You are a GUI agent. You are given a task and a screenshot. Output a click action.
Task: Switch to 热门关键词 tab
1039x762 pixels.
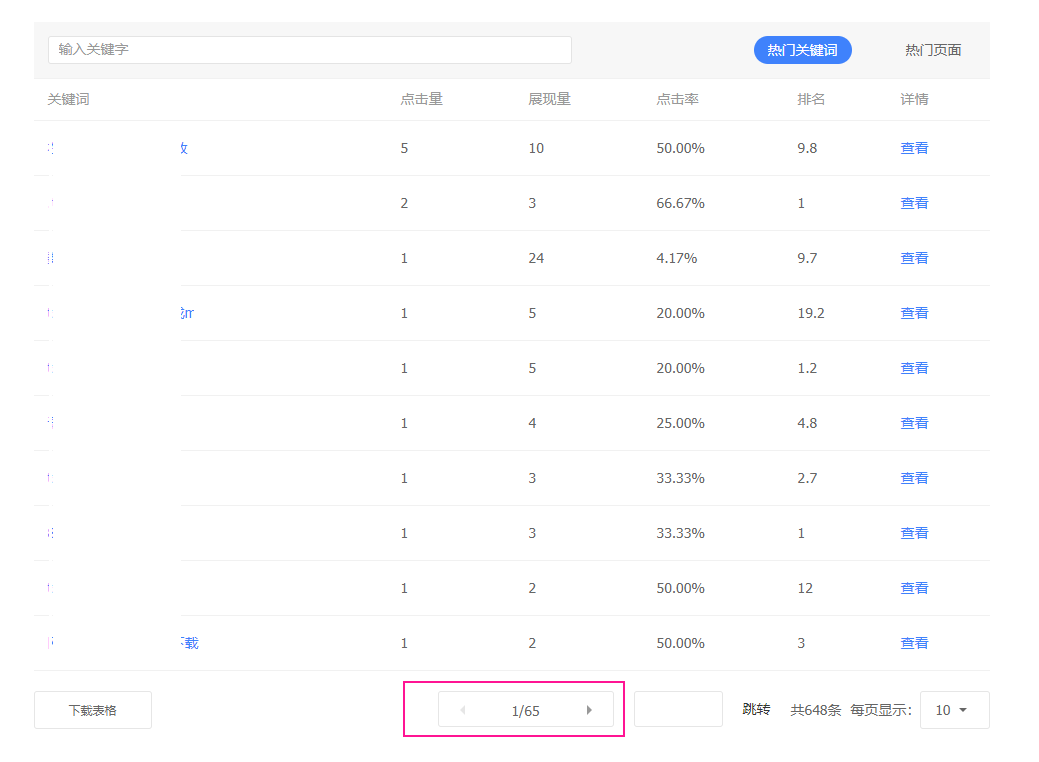(x=802, y=50)
